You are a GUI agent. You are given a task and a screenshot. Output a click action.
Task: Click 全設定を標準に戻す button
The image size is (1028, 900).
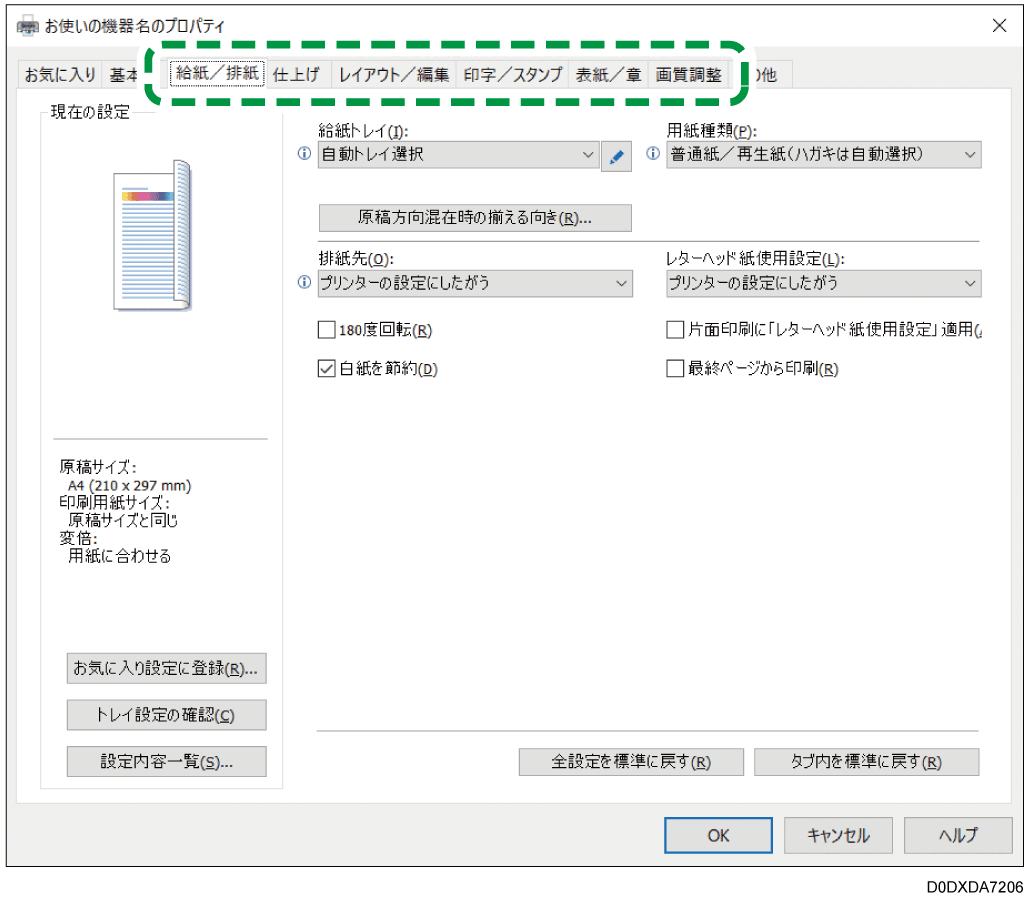630,761
